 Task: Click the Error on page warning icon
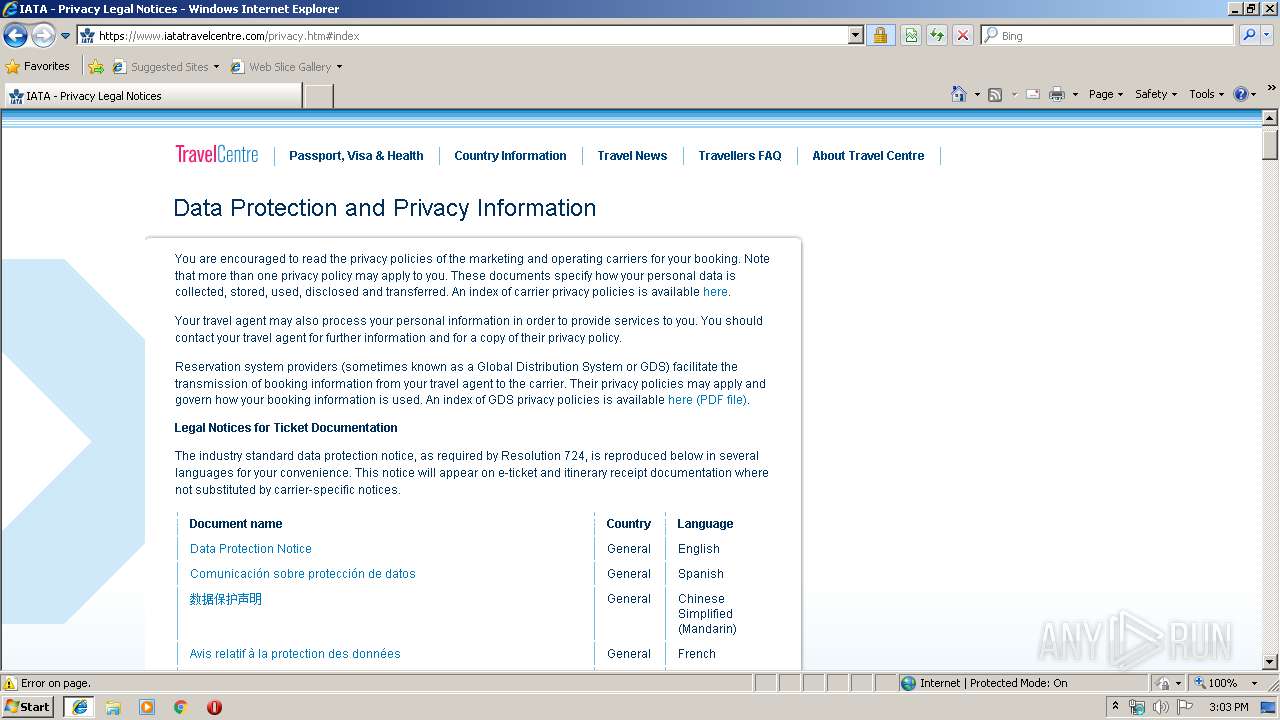pyautogui.click(x=10, y=683)
